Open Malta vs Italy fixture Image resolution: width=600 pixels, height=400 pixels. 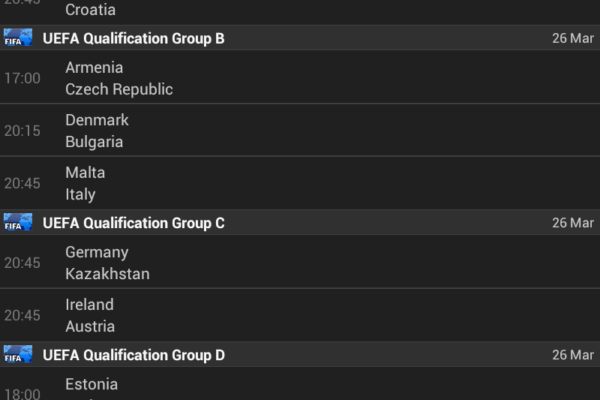pyautogui.click(x=300, y=183)
